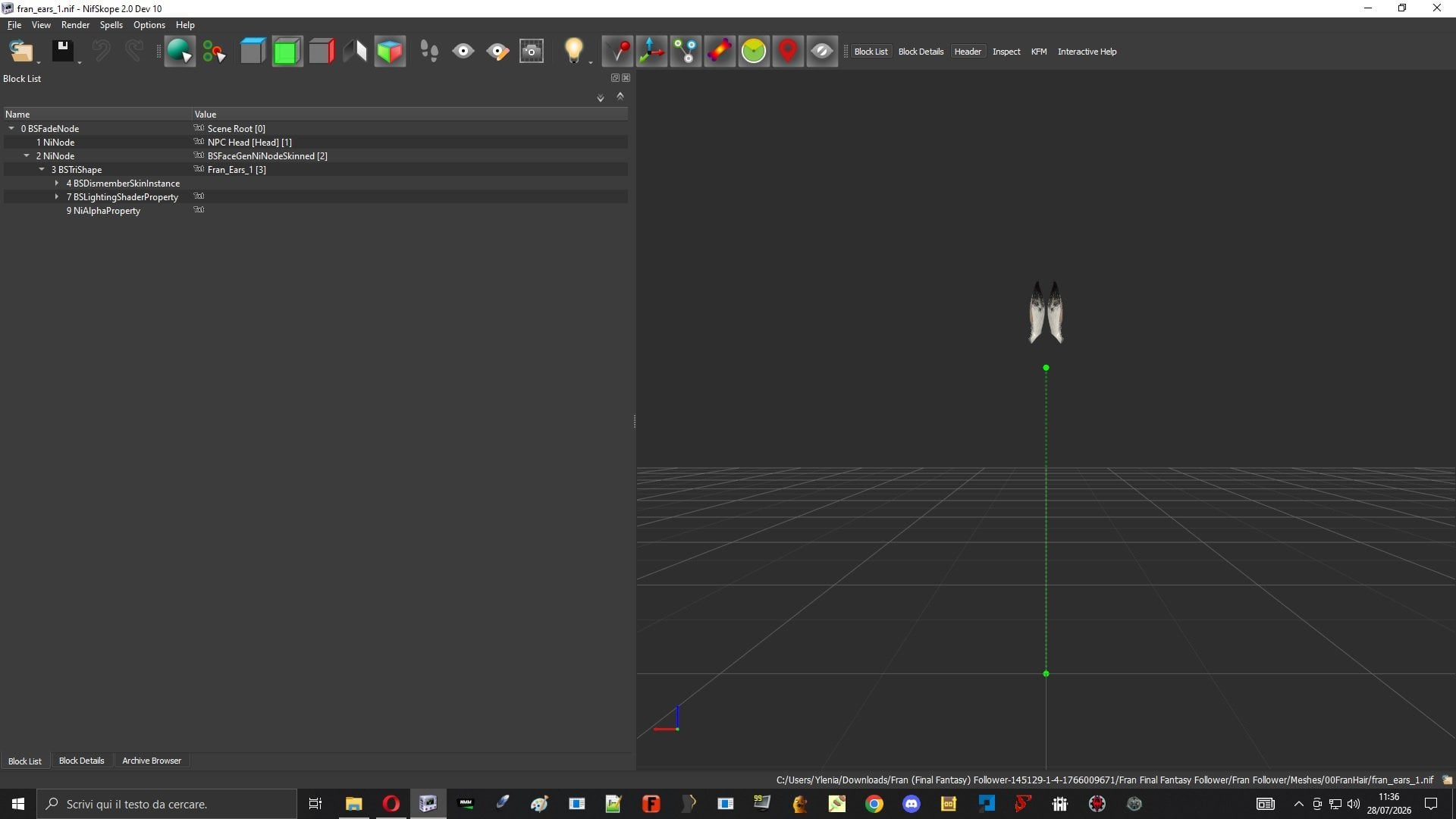Open the File menu
This screenshot has width=1456, height=819.
coord(14,25)
